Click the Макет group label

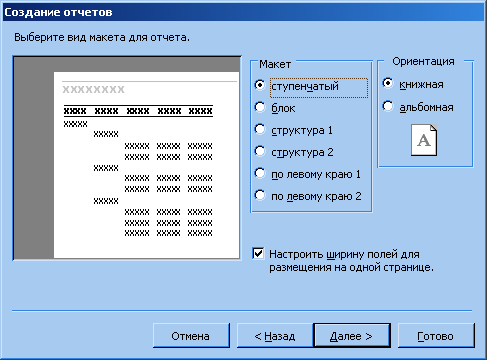[275, 64]
